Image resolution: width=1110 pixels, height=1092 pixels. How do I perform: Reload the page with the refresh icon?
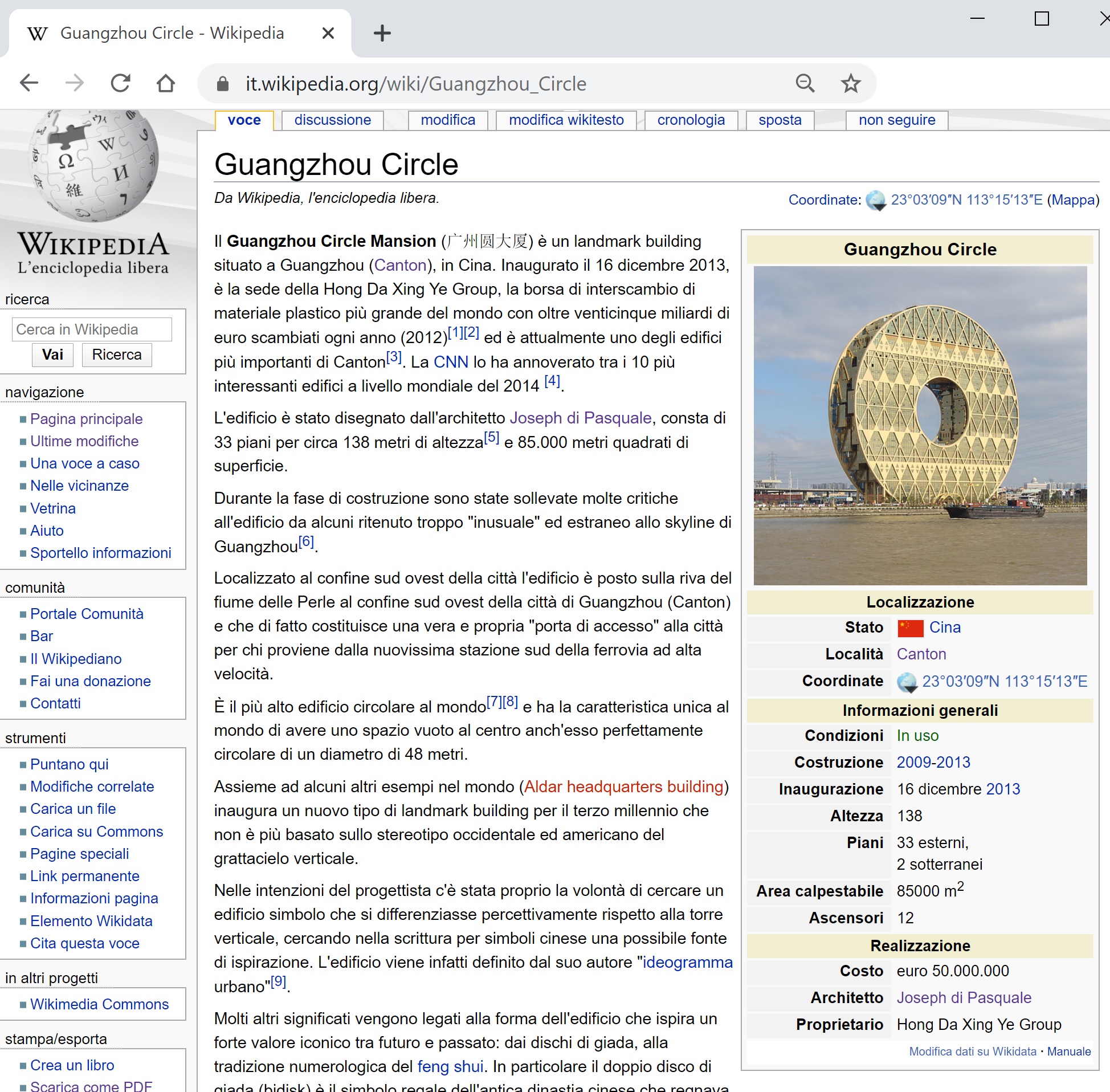120,84
